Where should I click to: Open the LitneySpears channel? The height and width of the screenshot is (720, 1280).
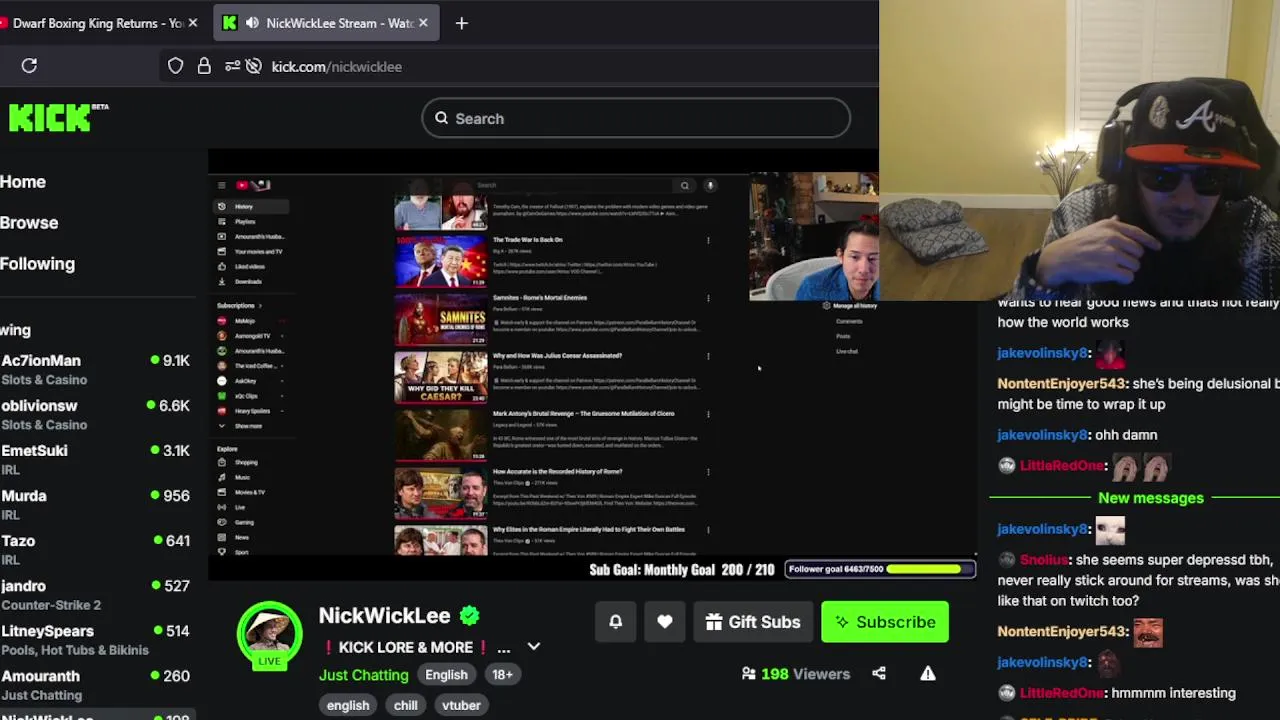click(x=97, y=639)
